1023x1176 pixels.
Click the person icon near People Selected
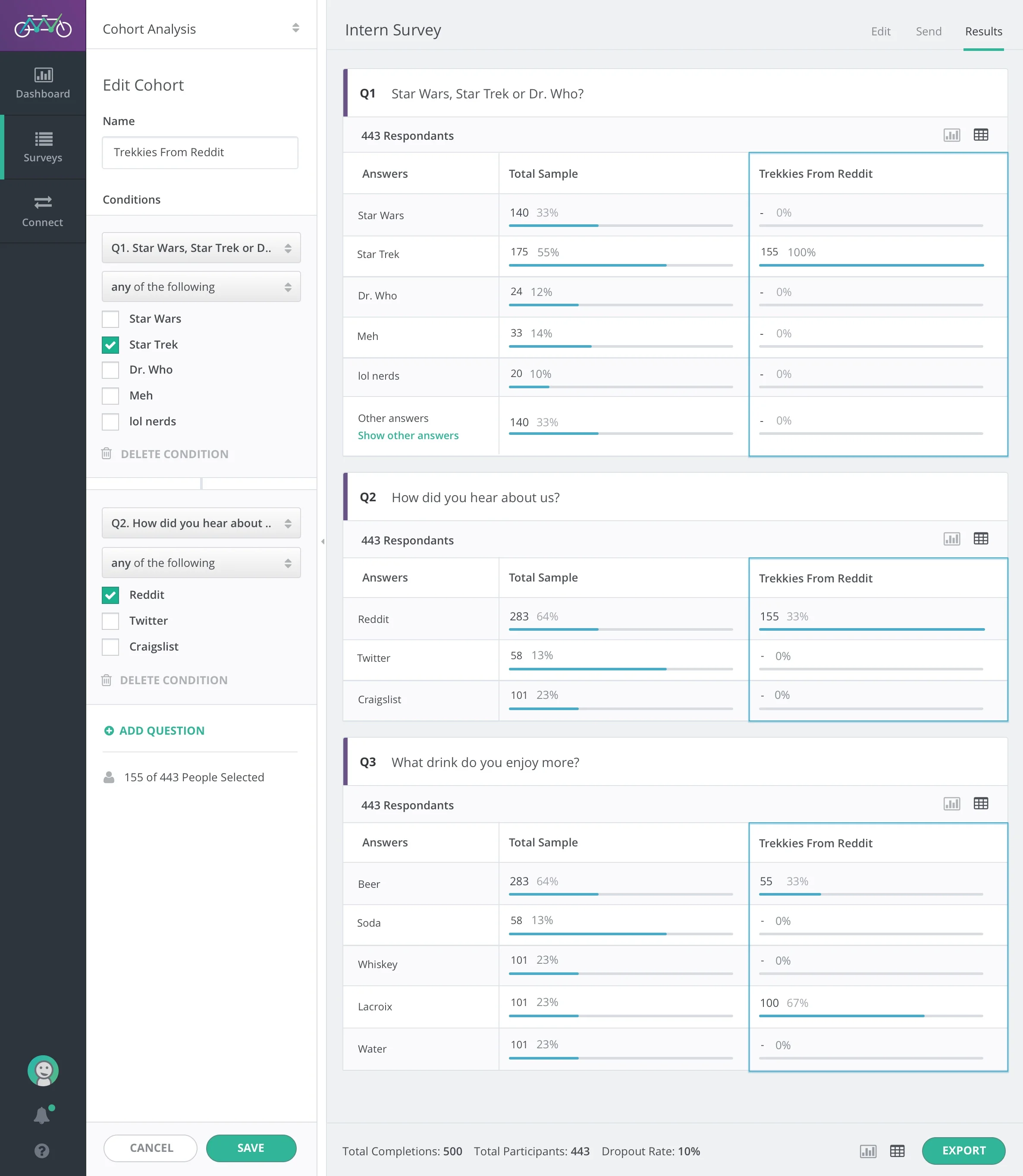109,777
